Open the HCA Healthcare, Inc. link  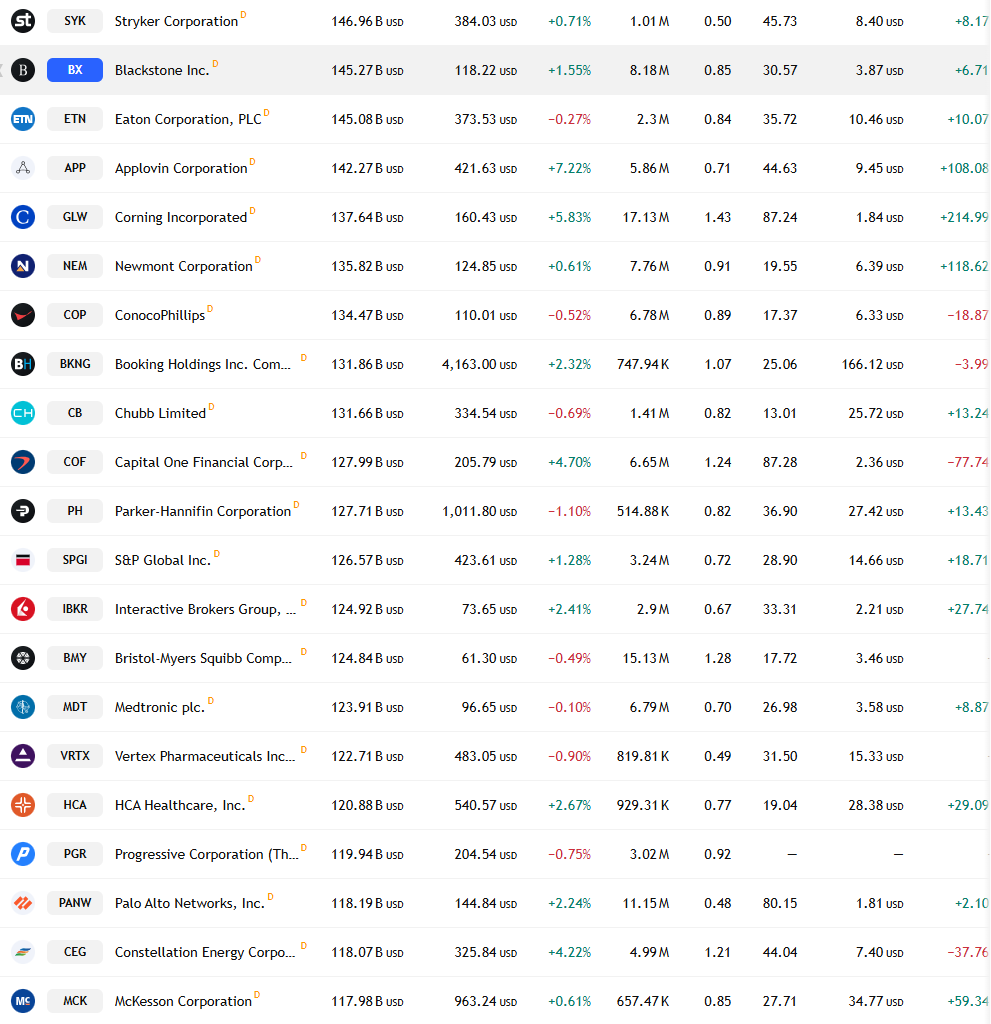click(180, 805)
